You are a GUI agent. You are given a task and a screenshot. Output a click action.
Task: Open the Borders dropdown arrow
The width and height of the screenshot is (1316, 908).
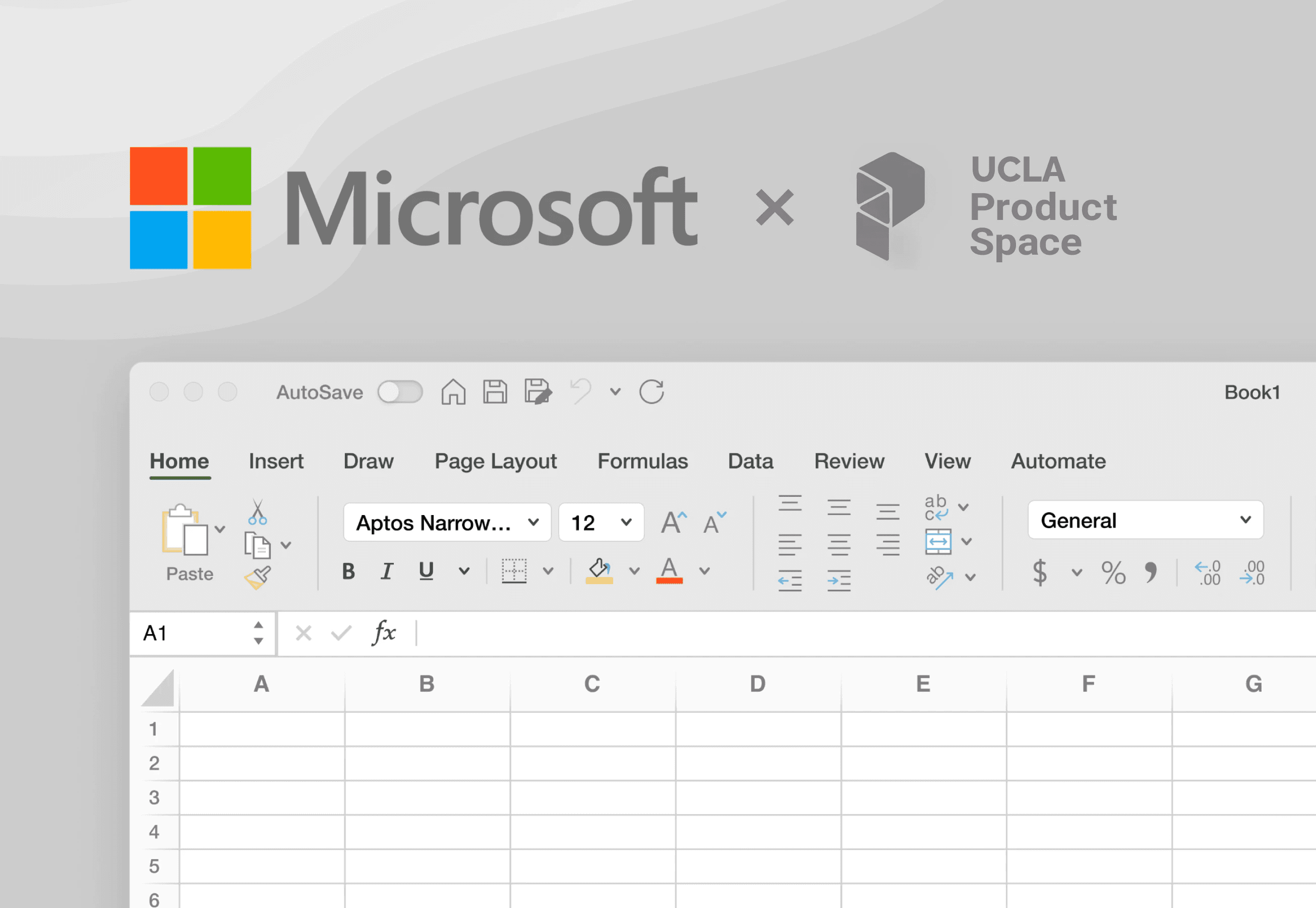548,571
